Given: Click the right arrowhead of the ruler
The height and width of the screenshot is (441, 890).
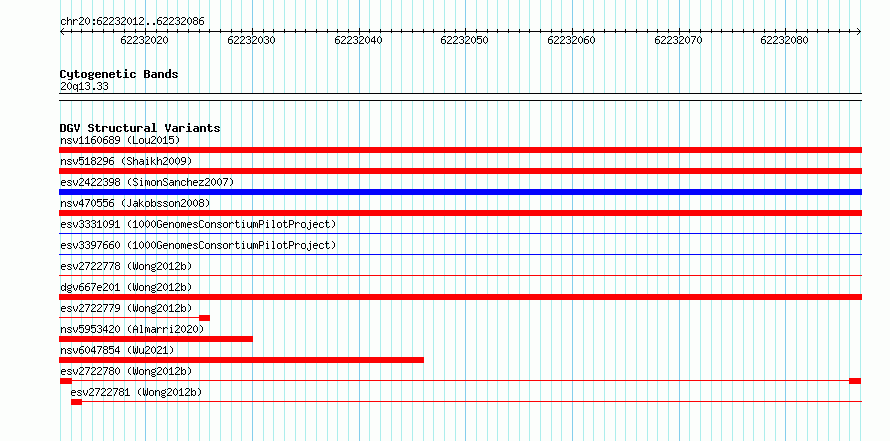Looking at the screenshot, I should [x=859, y=32].
